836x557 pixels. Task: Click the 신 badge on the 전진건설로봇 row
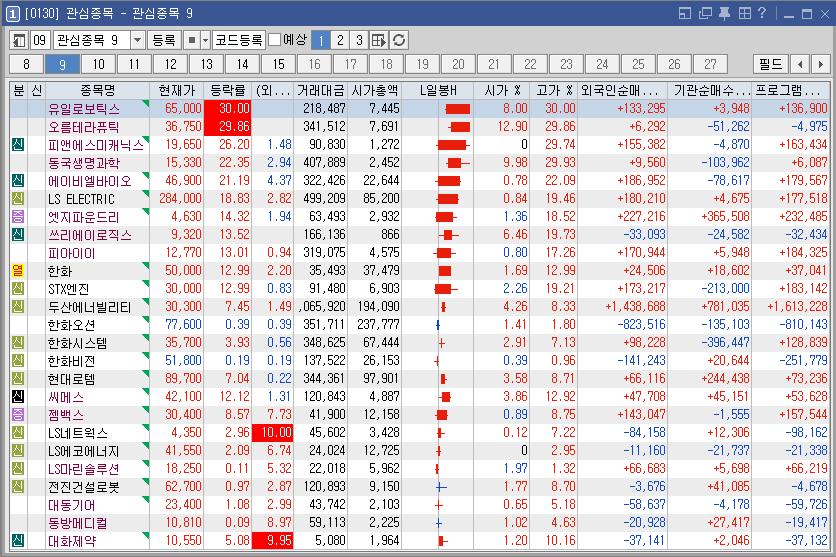pos(18,486)
